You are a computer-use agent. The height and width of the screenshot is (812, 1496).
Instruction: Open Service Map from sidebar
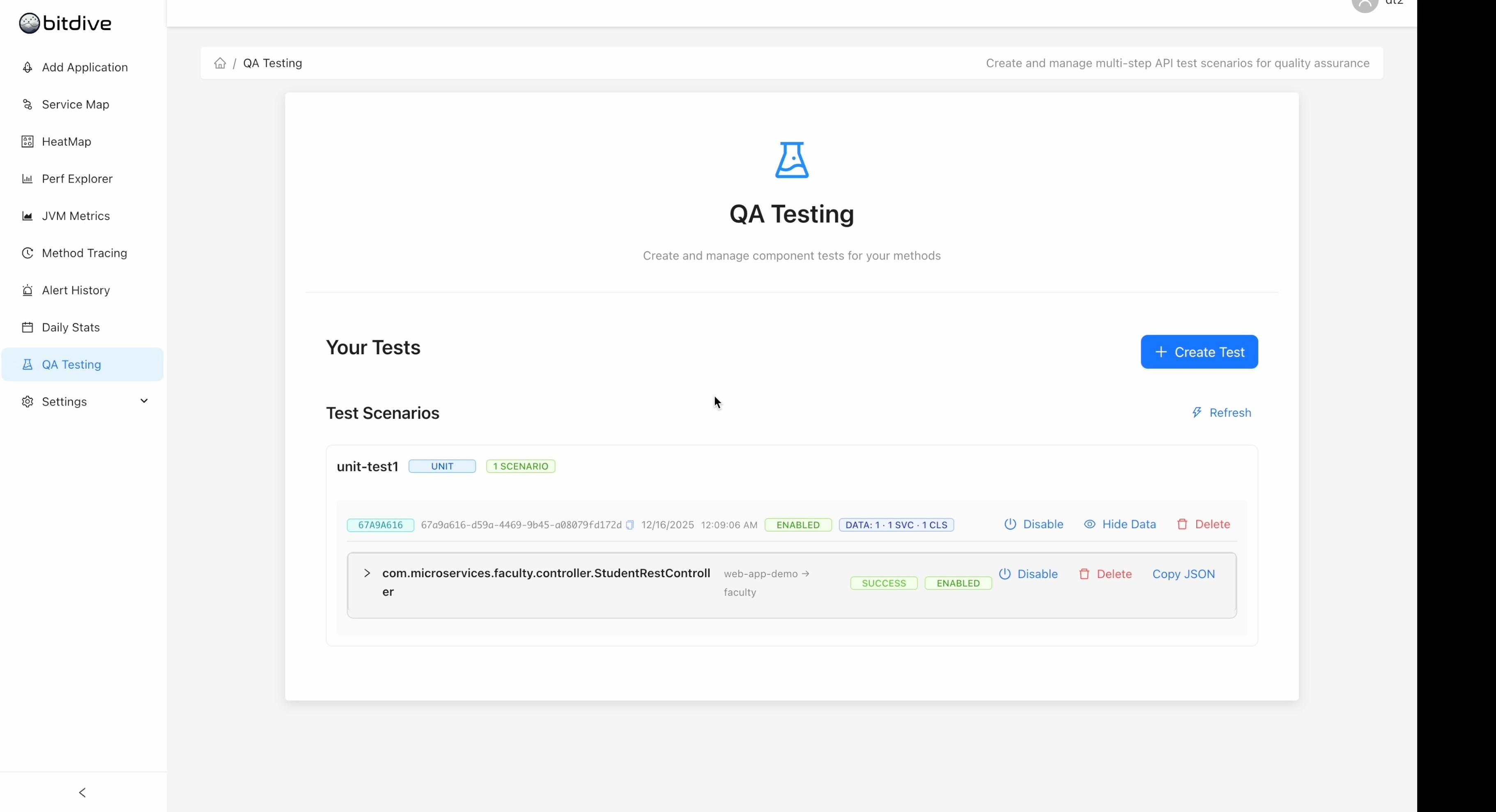(75, 104)
